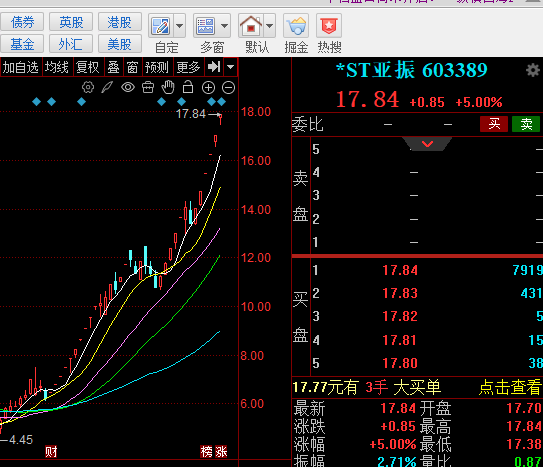543x467 pixels.
Task: Click buy-1 price 17.84 row
Action: point(418,270)
